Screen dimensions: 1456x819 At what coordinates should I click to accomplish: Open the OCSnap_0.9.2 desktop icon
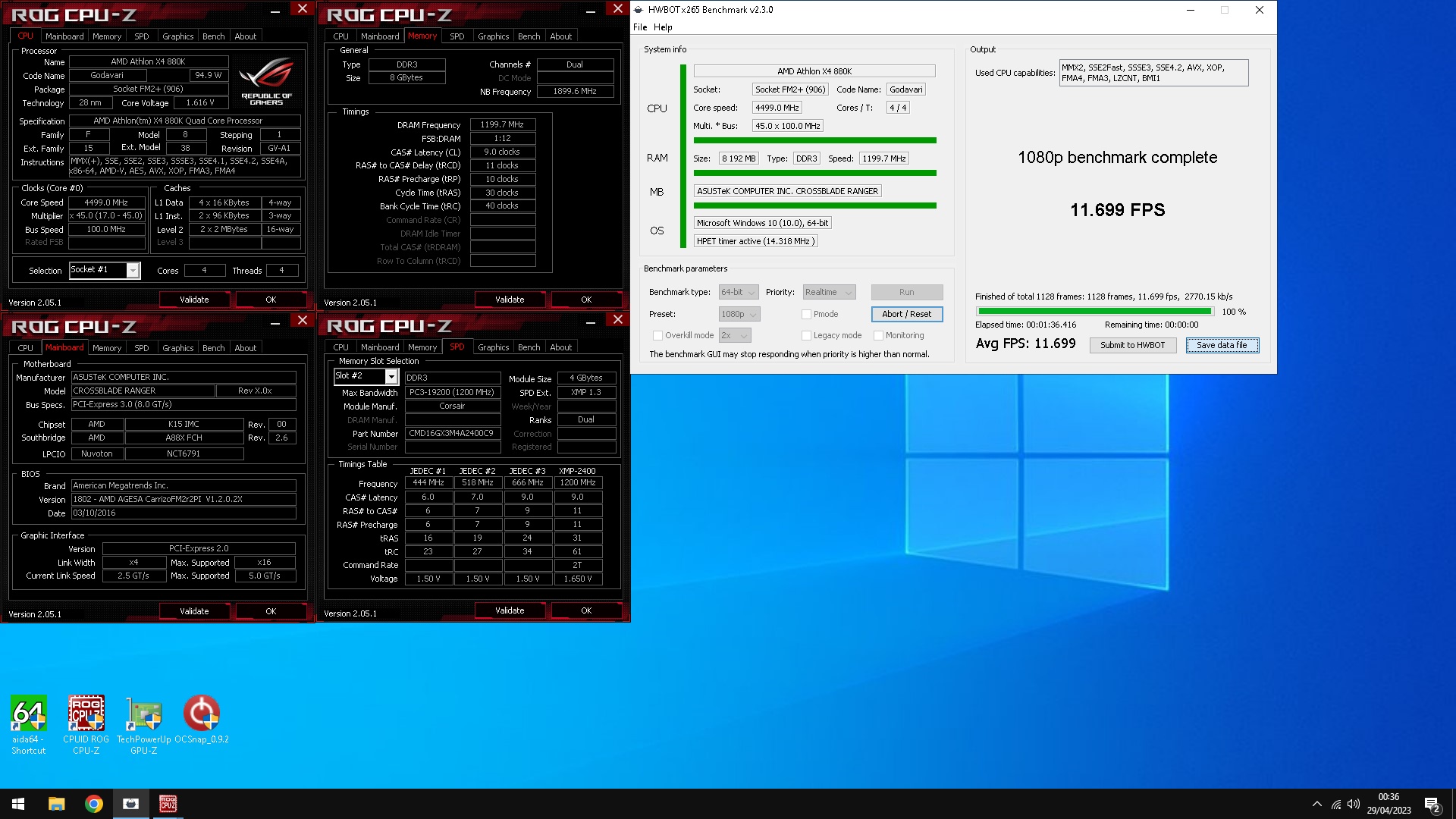(202, 719)
